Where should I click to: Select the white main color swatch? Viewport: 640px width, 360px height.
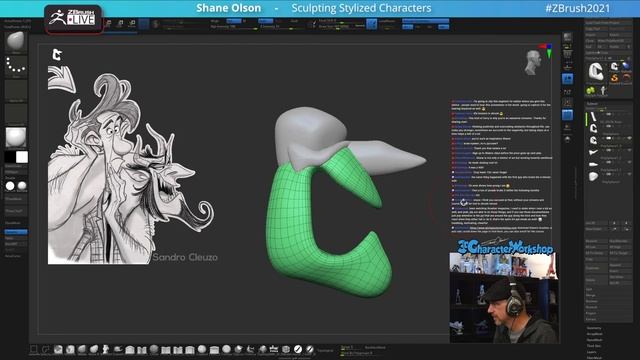click(x=22, y=157)
